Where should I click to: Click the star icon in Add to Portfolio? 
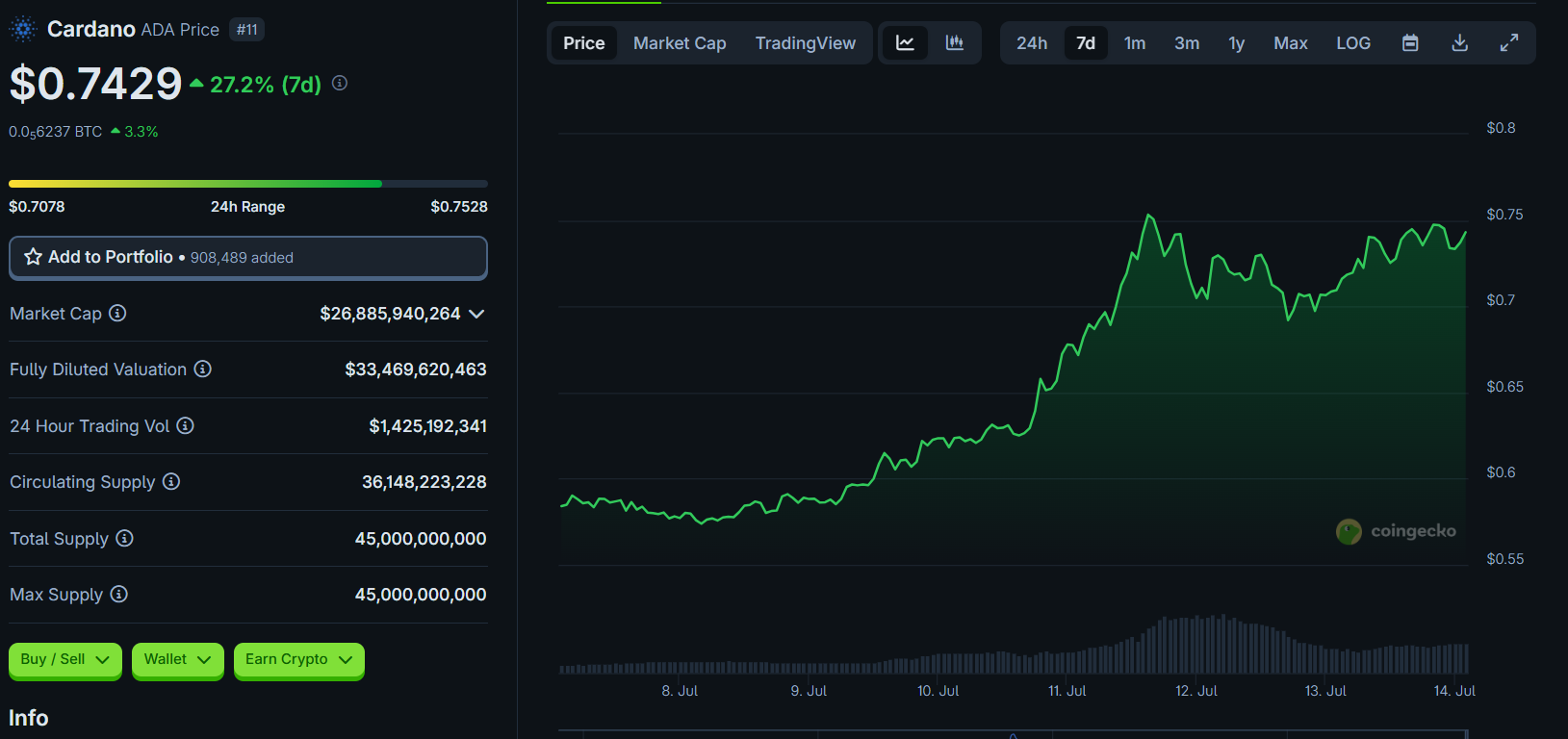pyautogui.click(x=33, y=257)
